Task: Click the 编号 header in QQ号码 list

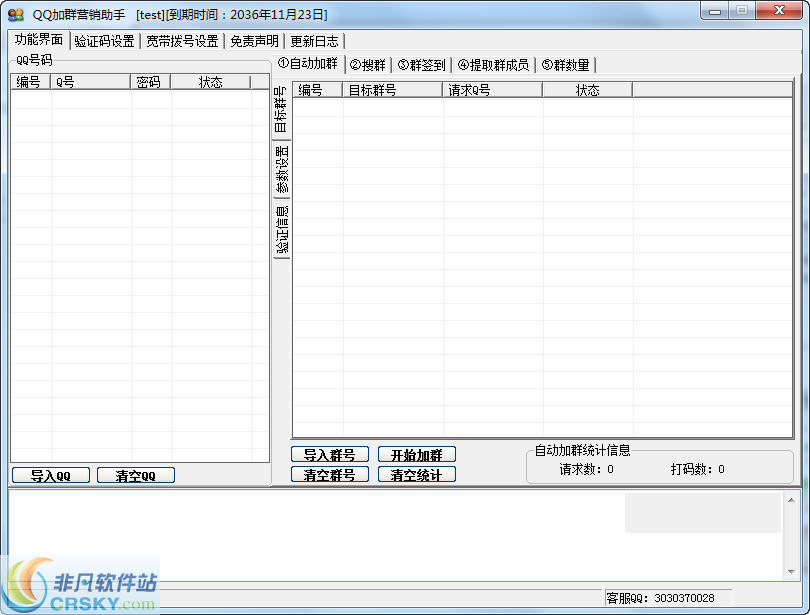Action: point(30,82)
